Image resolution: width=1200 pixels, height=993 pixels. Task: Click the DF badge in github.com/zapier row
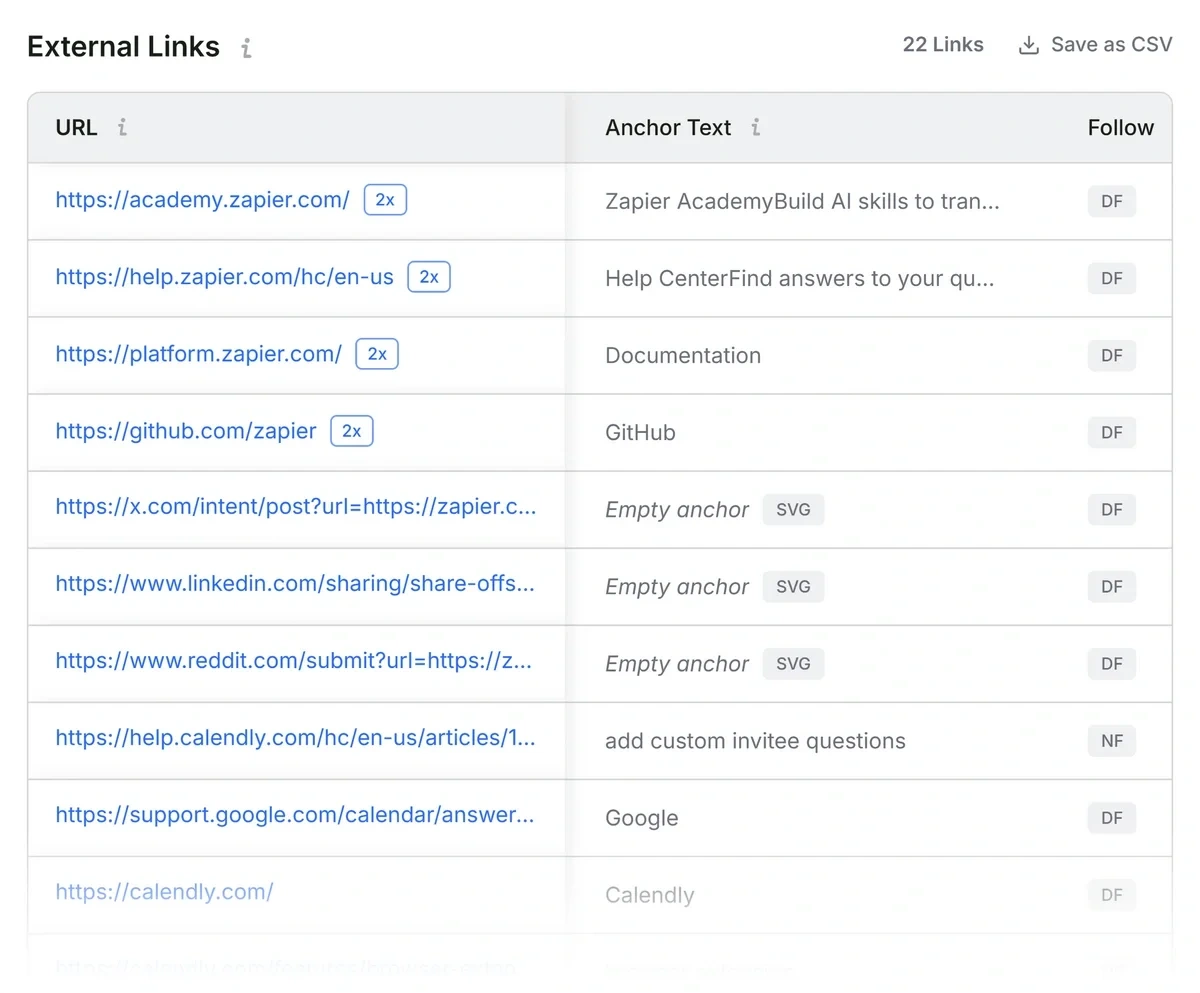point(1112,432)
